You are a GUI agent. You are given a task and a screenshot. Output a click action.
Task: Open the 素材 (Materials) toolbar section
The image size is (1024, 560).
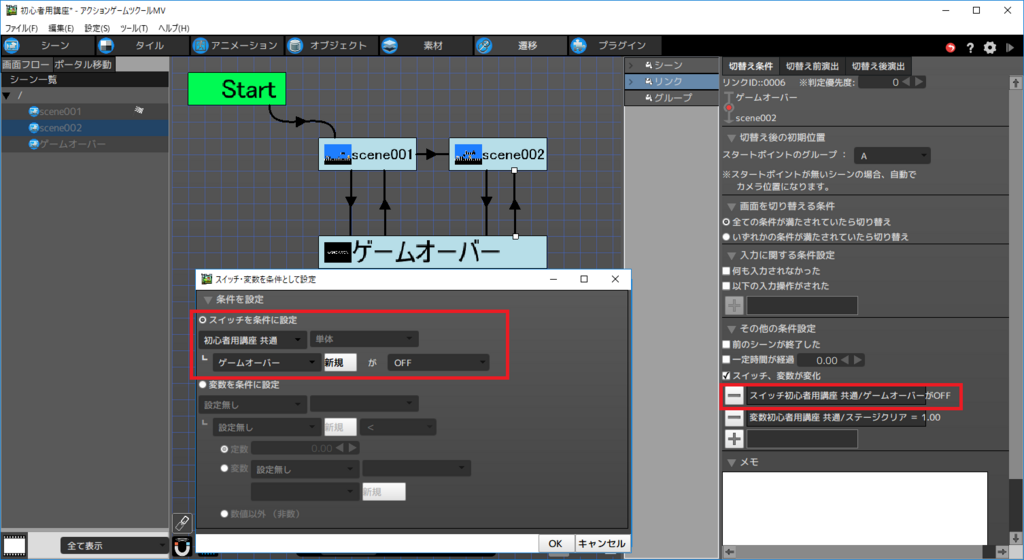click(x=425, y=46)
